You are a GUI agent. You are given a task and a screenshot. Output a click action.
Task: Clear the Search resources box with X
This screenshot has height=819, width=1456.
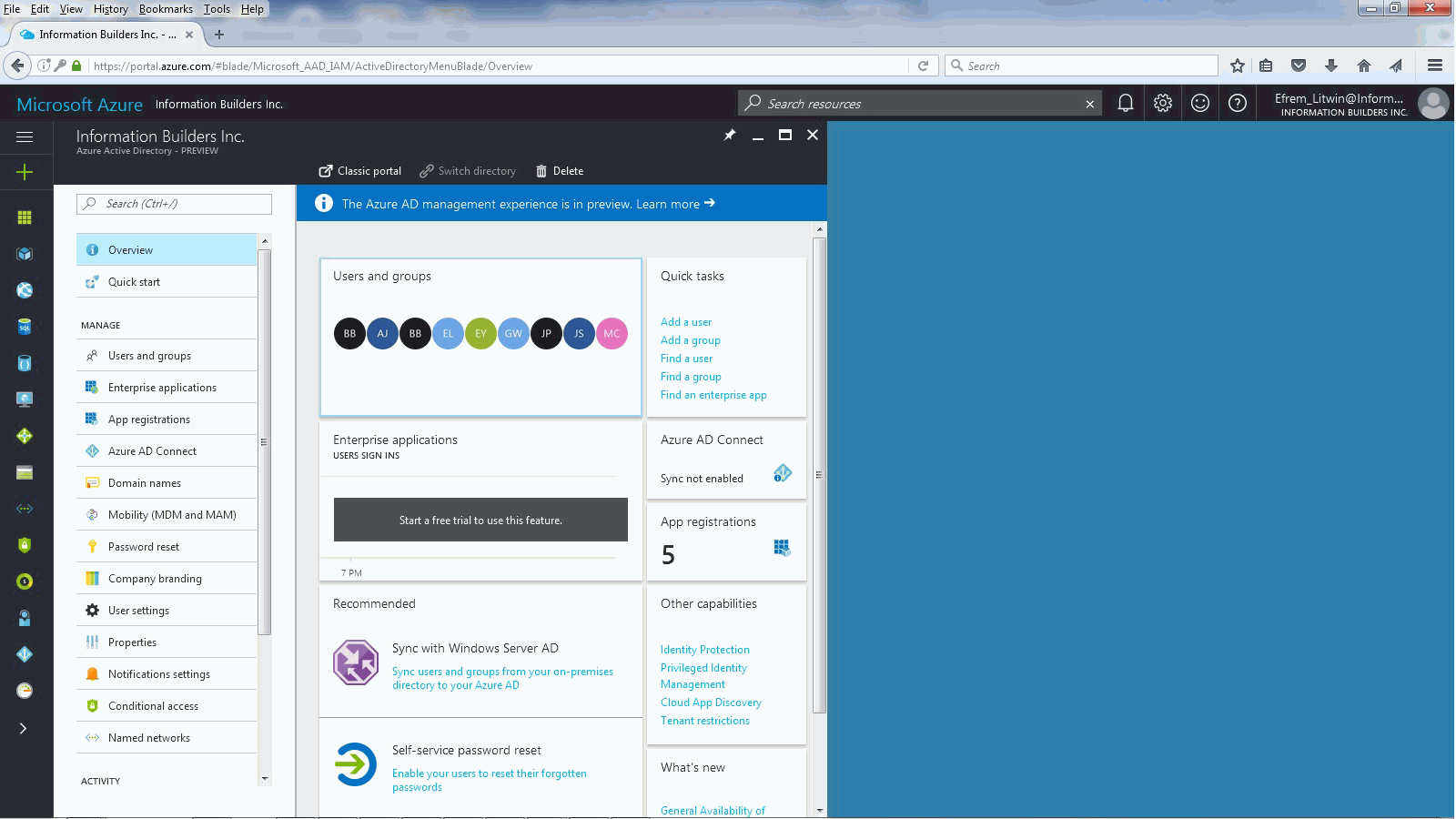(1089, 104)
